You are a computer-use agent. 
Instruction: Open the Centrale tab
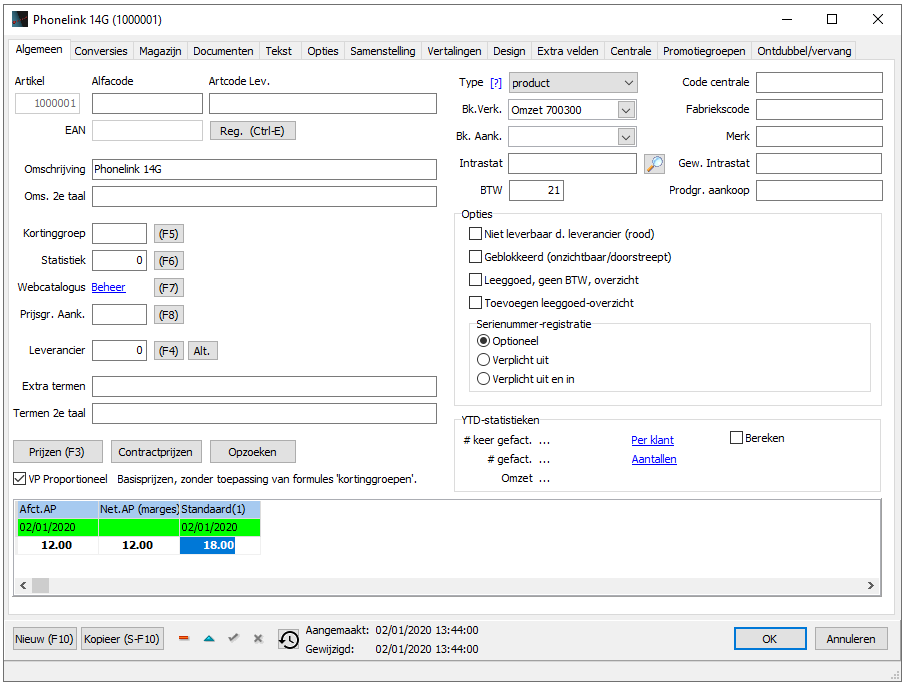[631, 51]
